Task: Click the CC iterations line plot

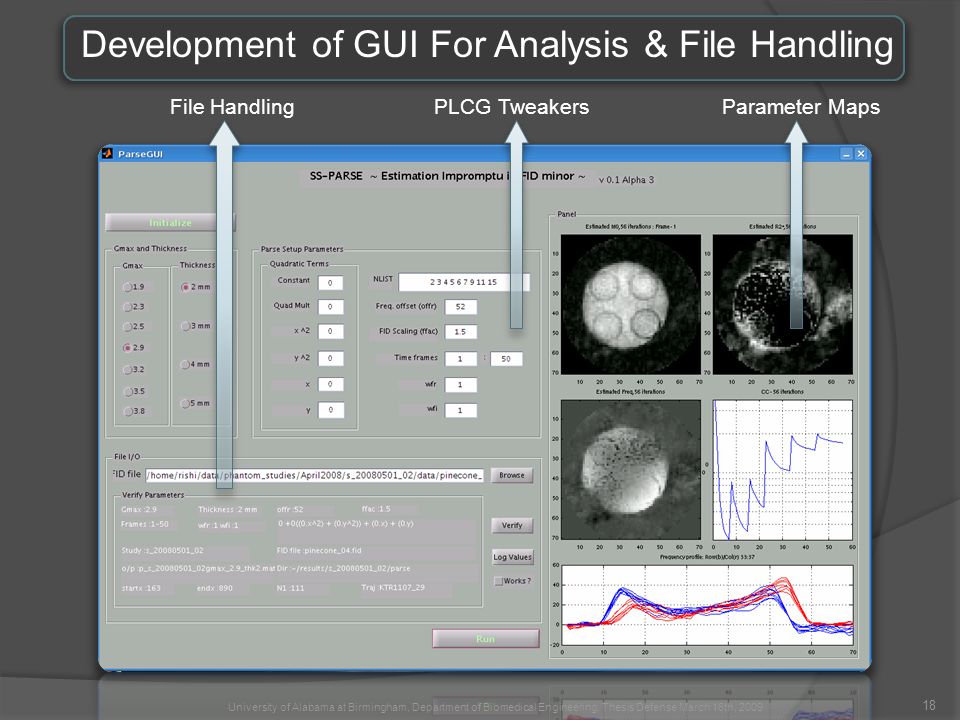Action: pos(782,470)
